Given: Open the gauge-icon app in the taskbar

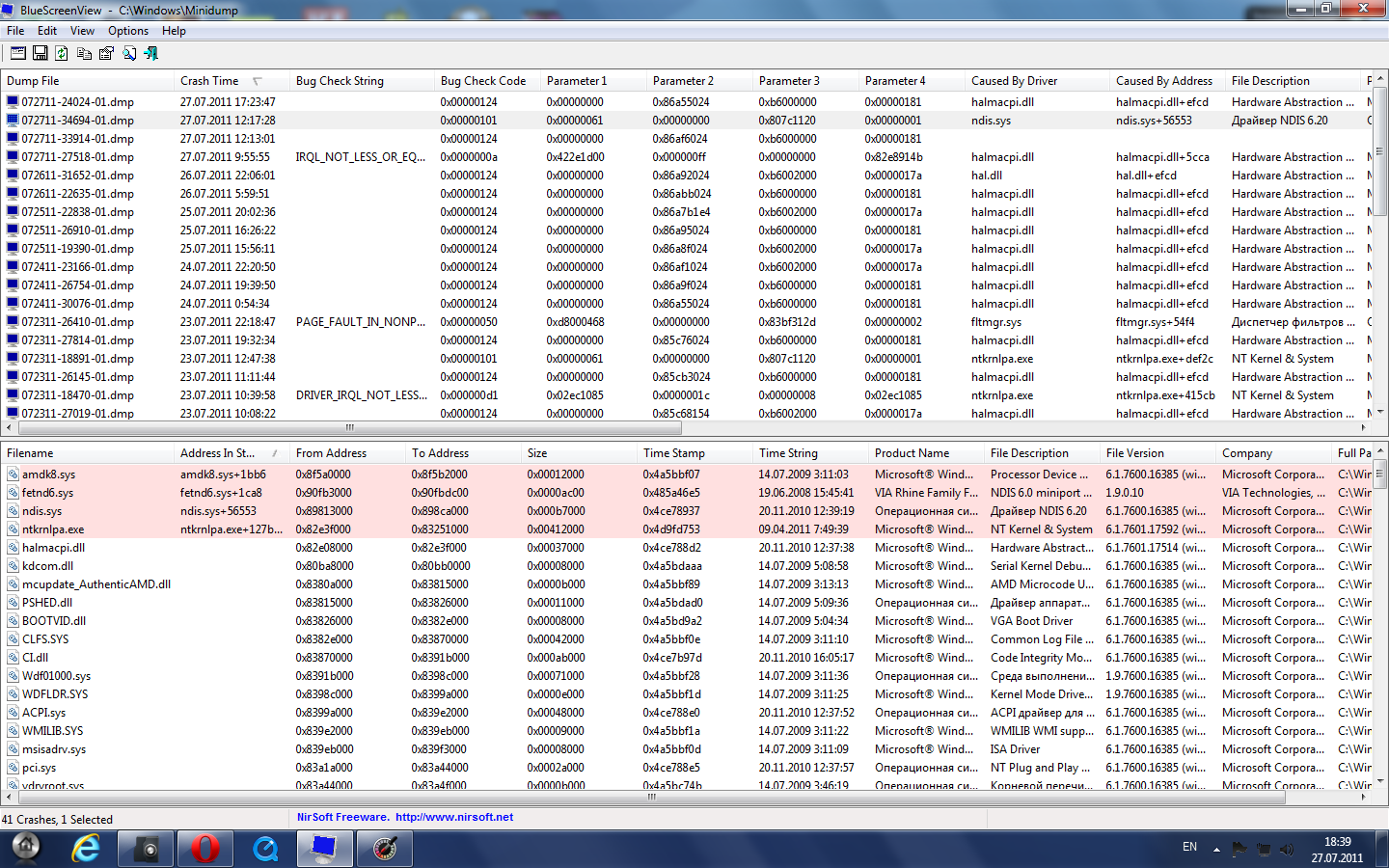Looking at the screenshot, I should (x=385, y=849).
